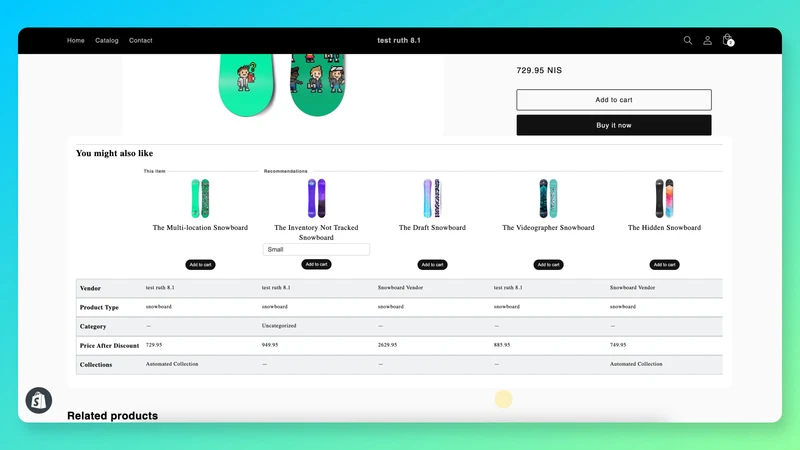This screenshot has width=800, height=450.
Task: Click The Hidden Snowboard title link
Action: pos(664,228)
